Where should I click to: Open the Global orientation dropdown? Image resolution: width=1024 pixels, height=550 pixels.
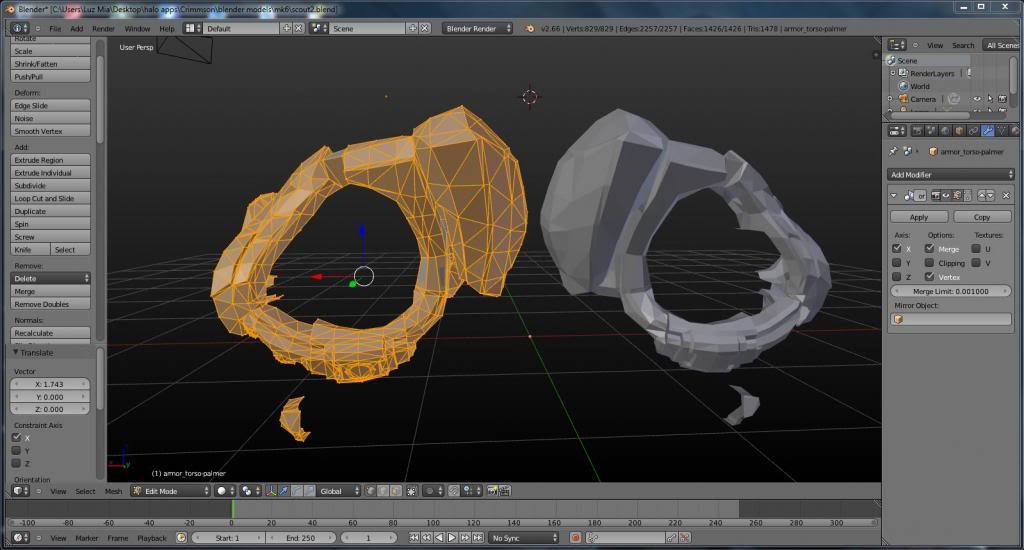[338, 491]
